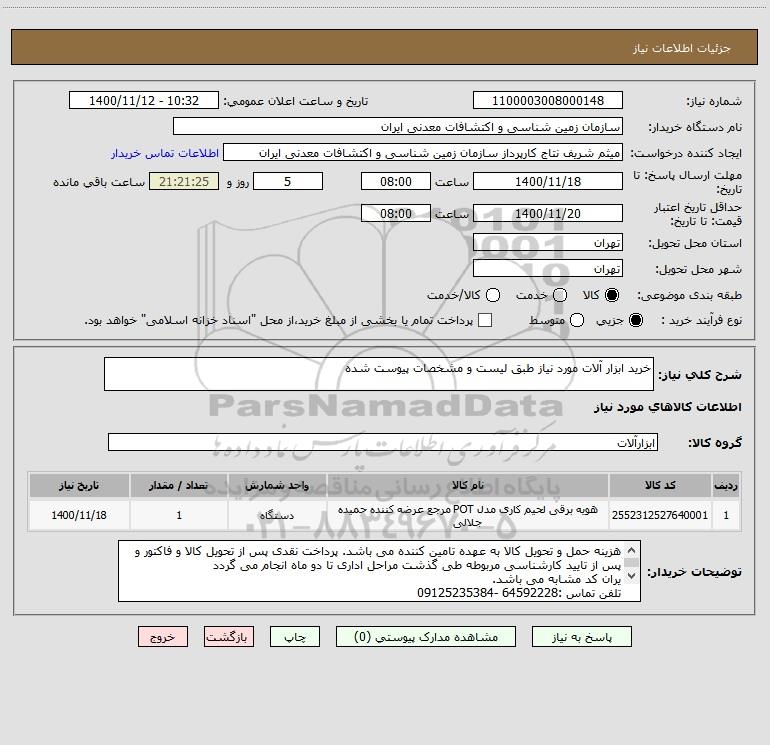Open اطلاعات تماس خریدار link
Screen dimensions: 770x745
tap(165, 153)
